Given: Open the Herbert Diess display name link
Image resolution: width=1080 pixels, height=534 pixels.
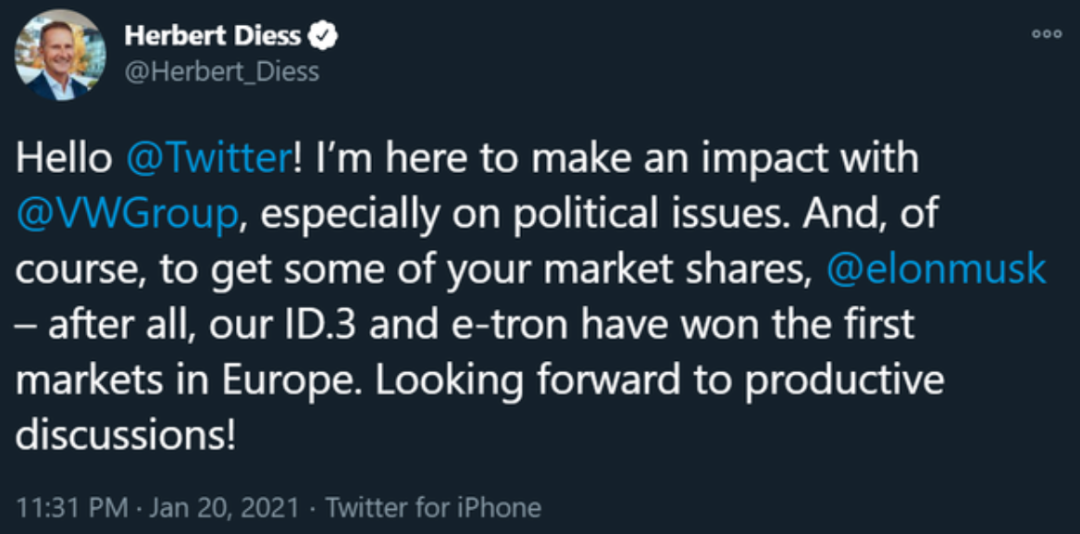Looking at the screenshot, I should click(x=212, y=37).
